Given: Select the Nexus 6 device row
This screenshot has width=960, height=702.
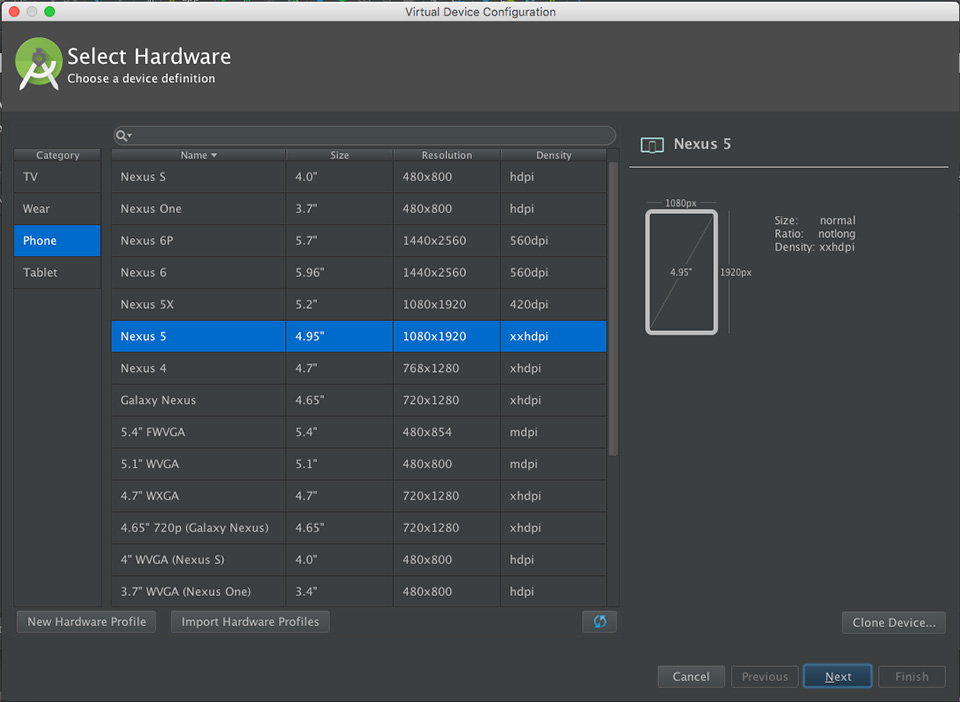Looking at the screenshot, I should coord(359,272).
